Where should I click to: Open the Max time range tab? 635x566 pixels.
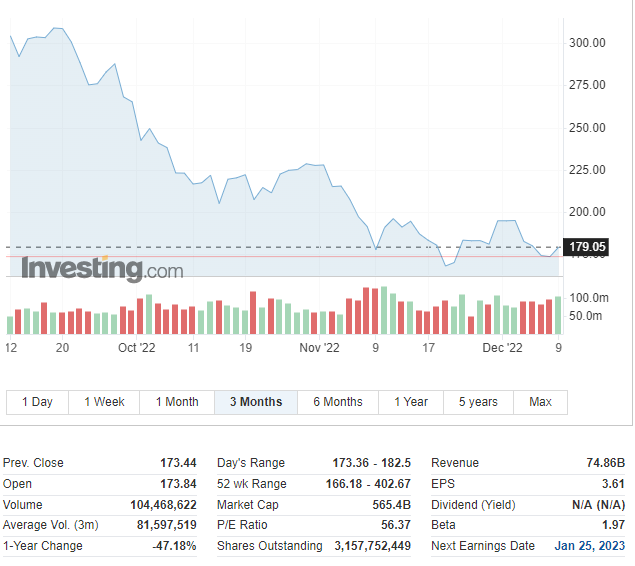point(540,402)
